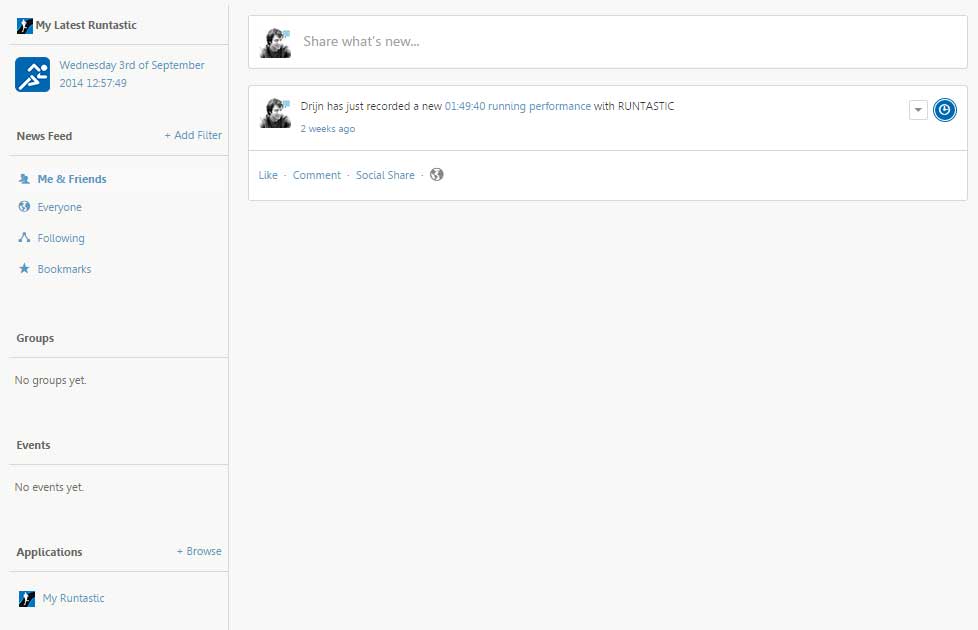978x630 pixels.
Task: Open Social Share for the post
Action: click(385, 175)
